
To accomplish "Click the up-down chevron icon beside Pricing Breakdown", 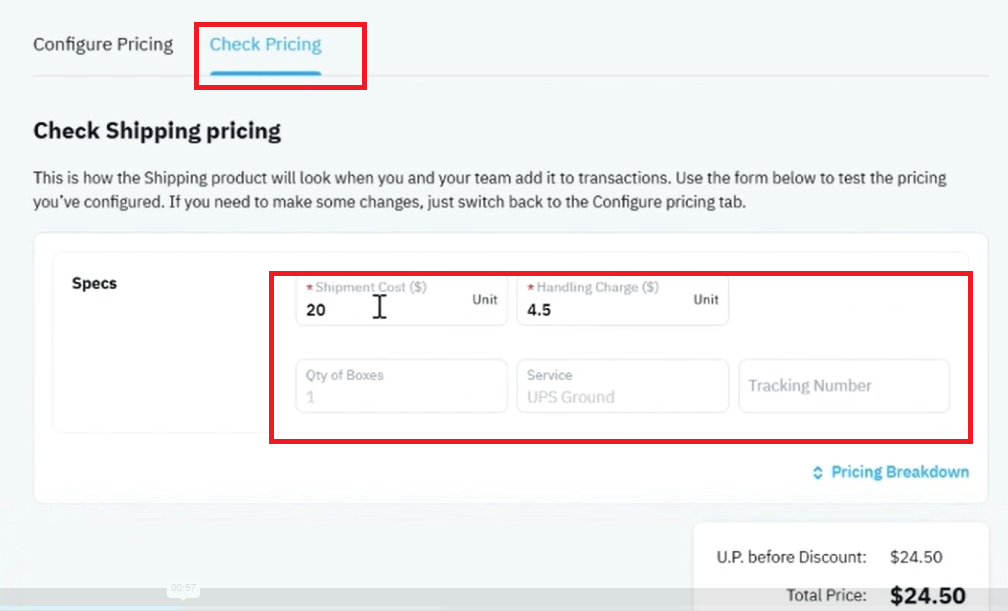I will click(818, 473).
